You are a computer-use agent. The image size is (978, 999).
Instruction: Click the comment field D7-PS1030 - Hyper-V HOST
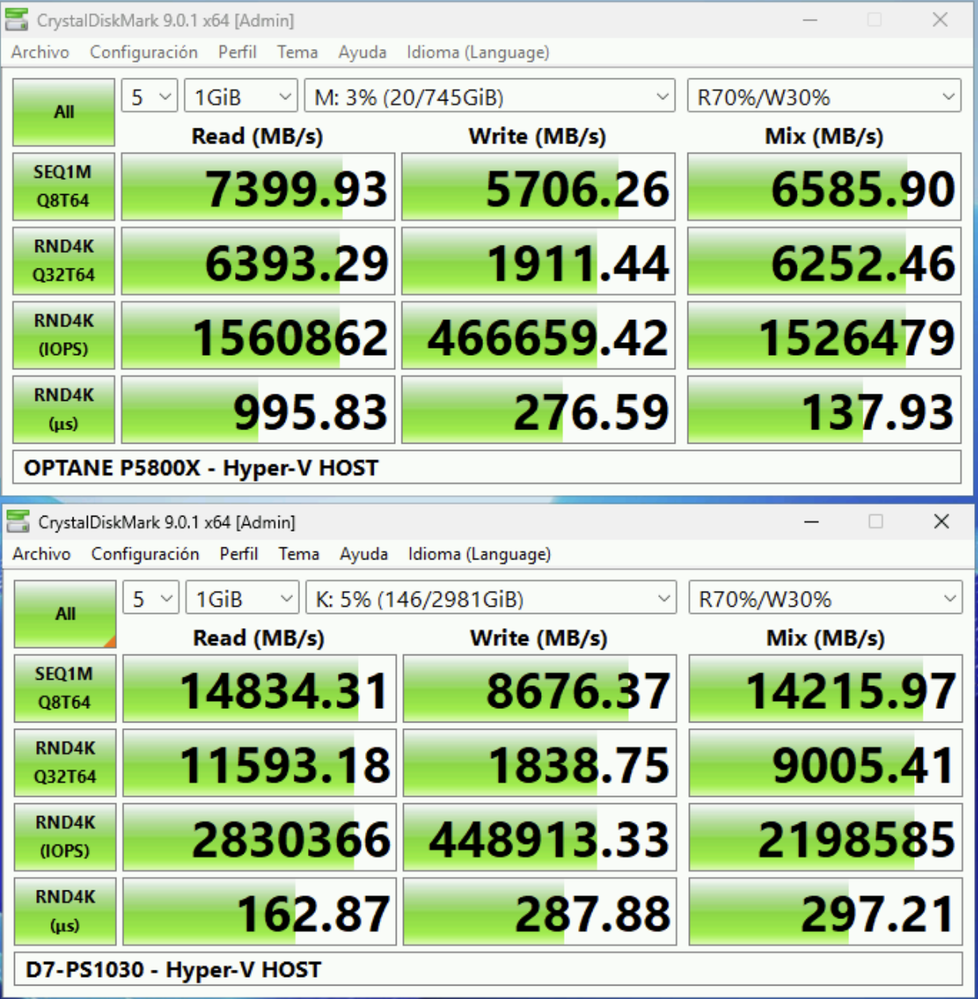488,969
